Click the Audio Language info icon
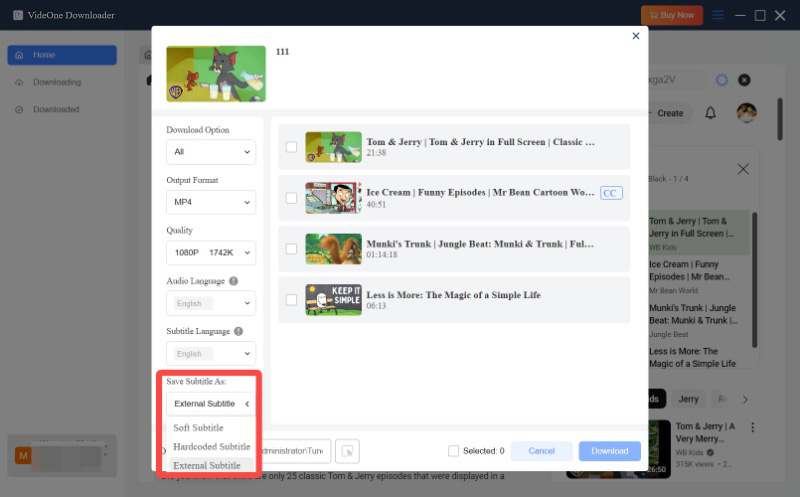The height and width of the screenshot is (497, 800). (233, 282)
